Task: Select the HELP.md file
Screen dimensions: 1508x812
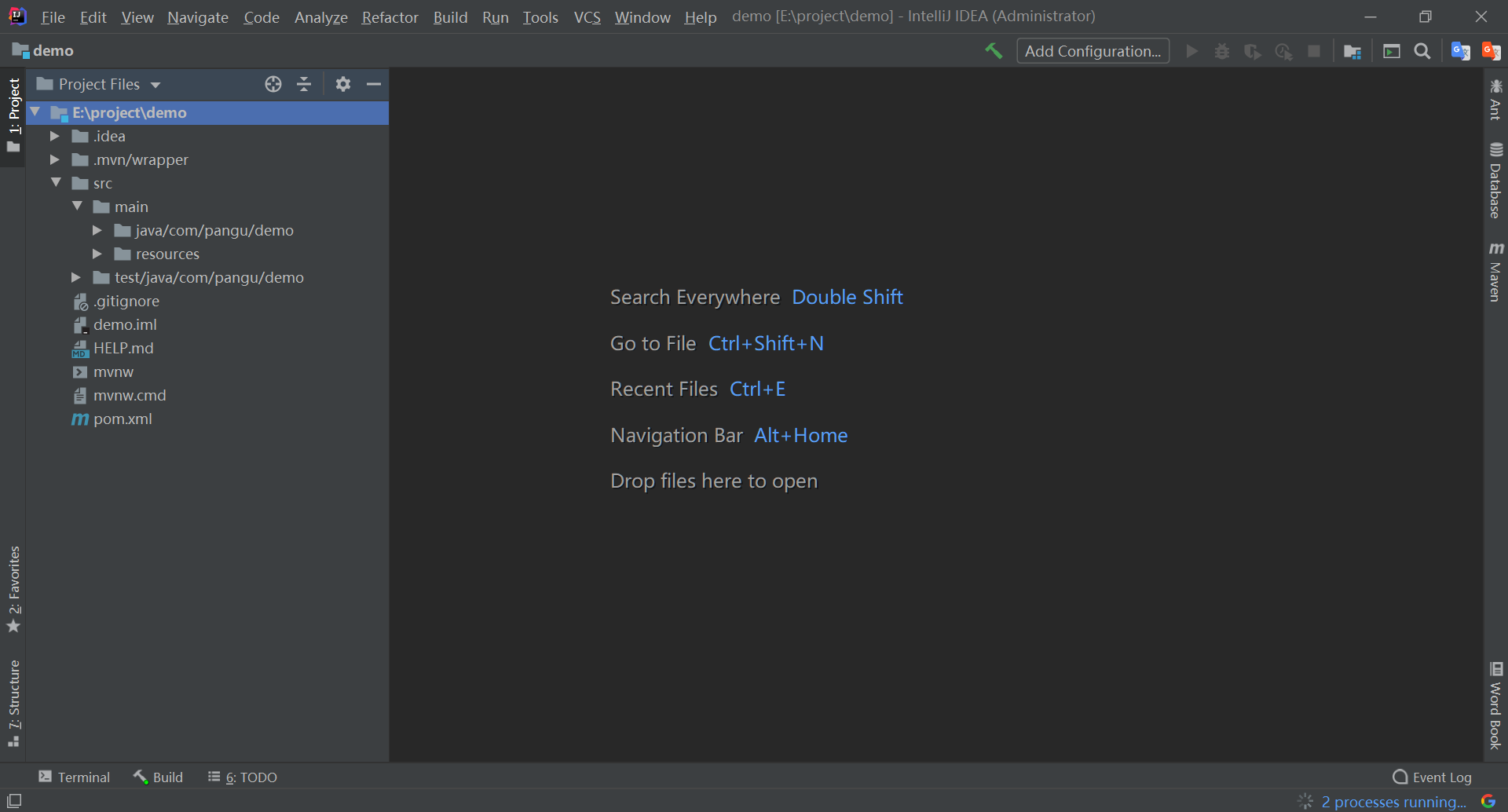Action: (x=123, y=348)
